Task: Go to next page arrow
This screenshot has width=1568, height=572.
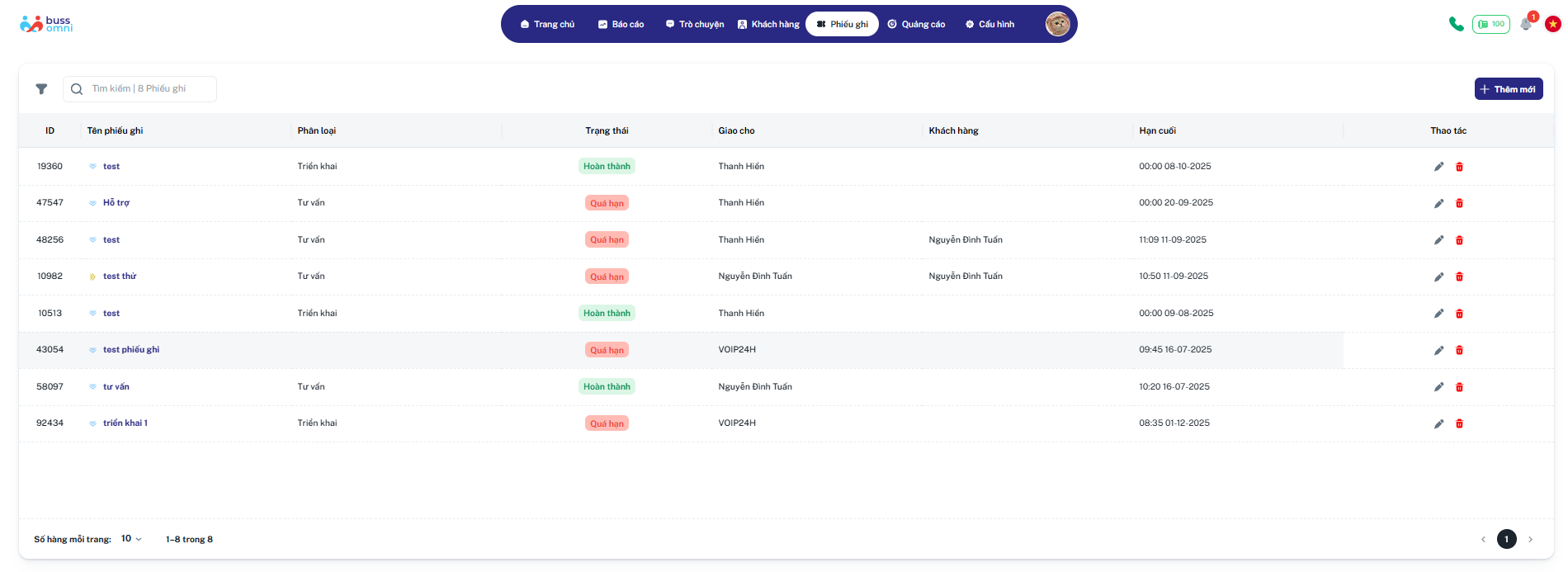Action: [x=1530, y=539]
